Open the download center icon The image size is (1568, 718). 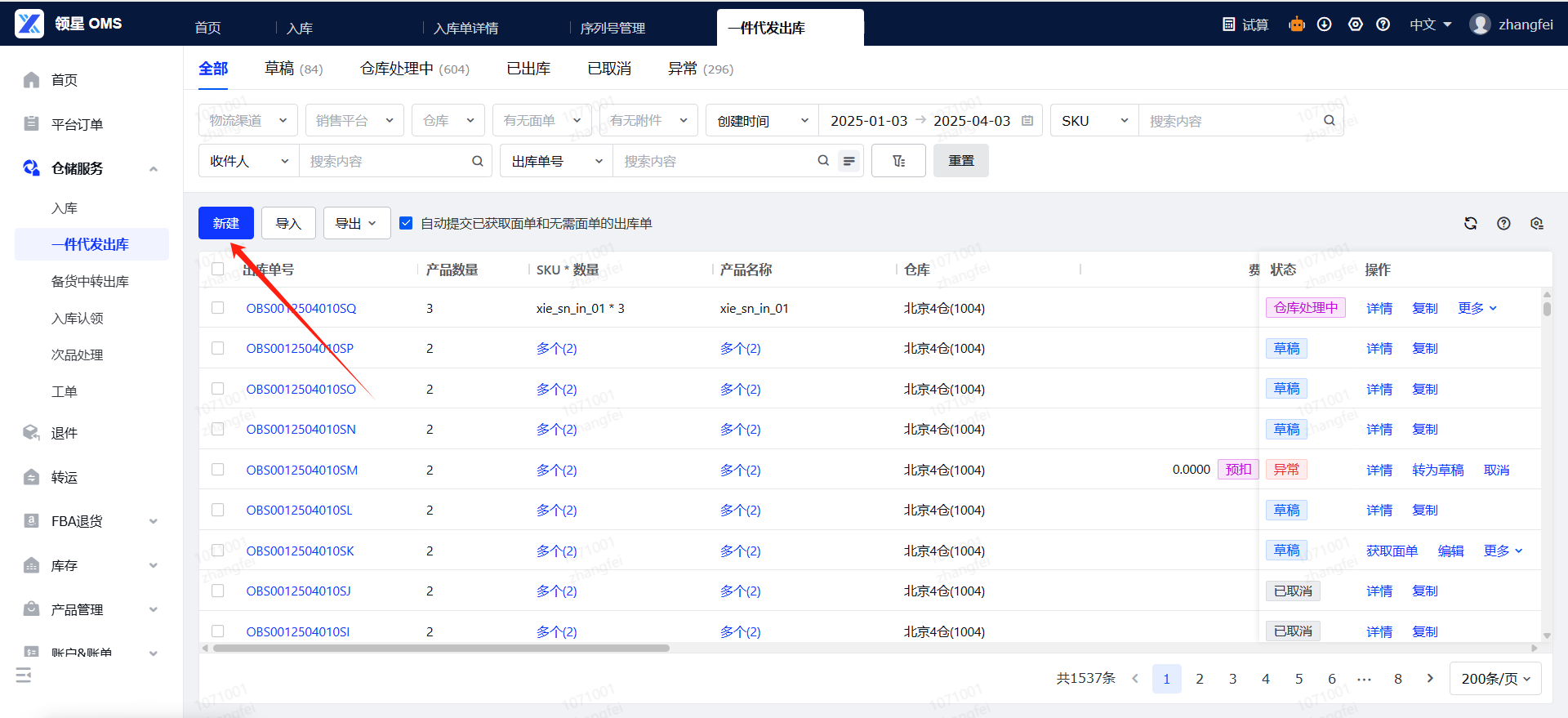pyautogui.click(x=1325, y=25)
